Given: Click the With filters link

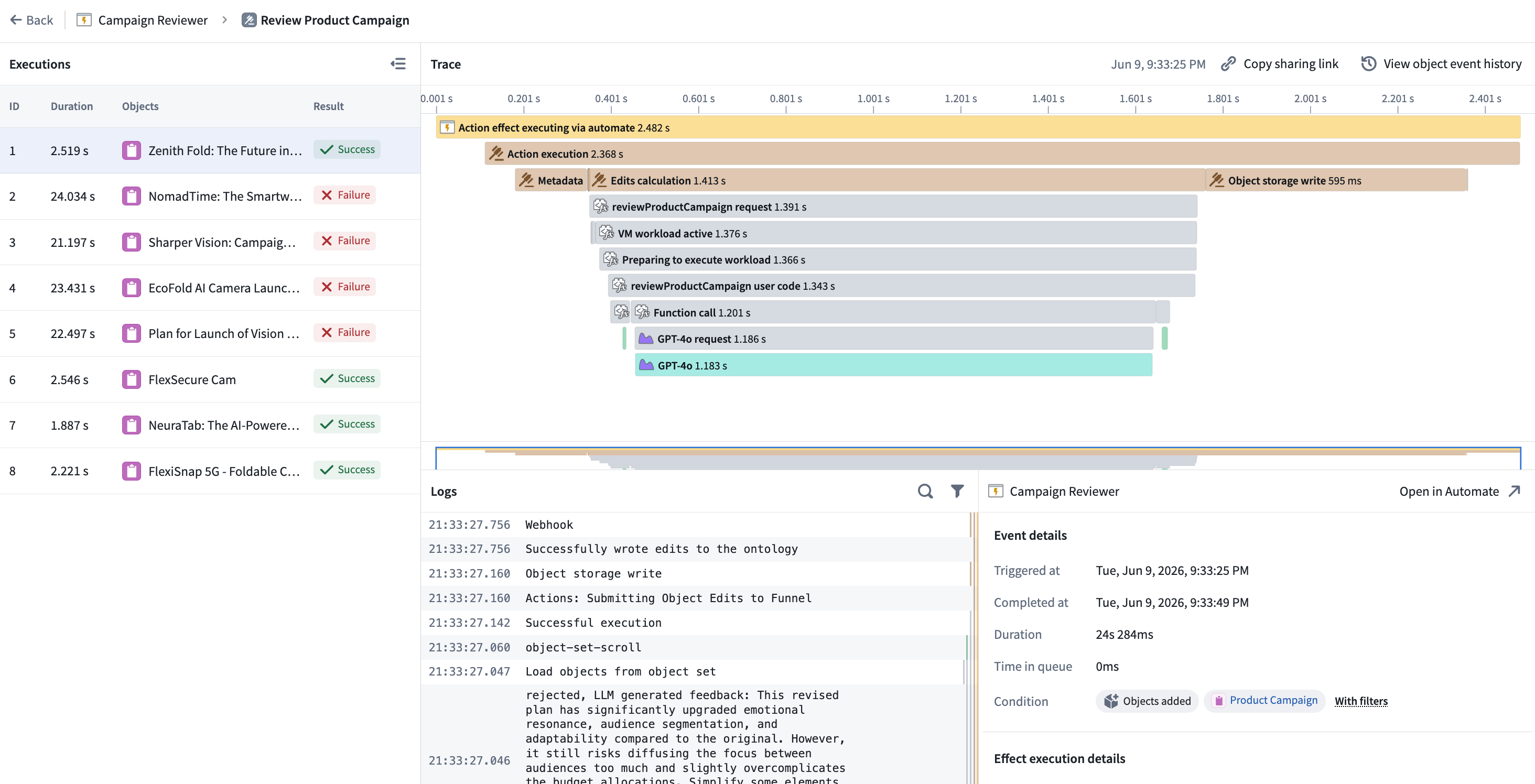Looking at the screenshot, I should click(x=1361, y=701).
